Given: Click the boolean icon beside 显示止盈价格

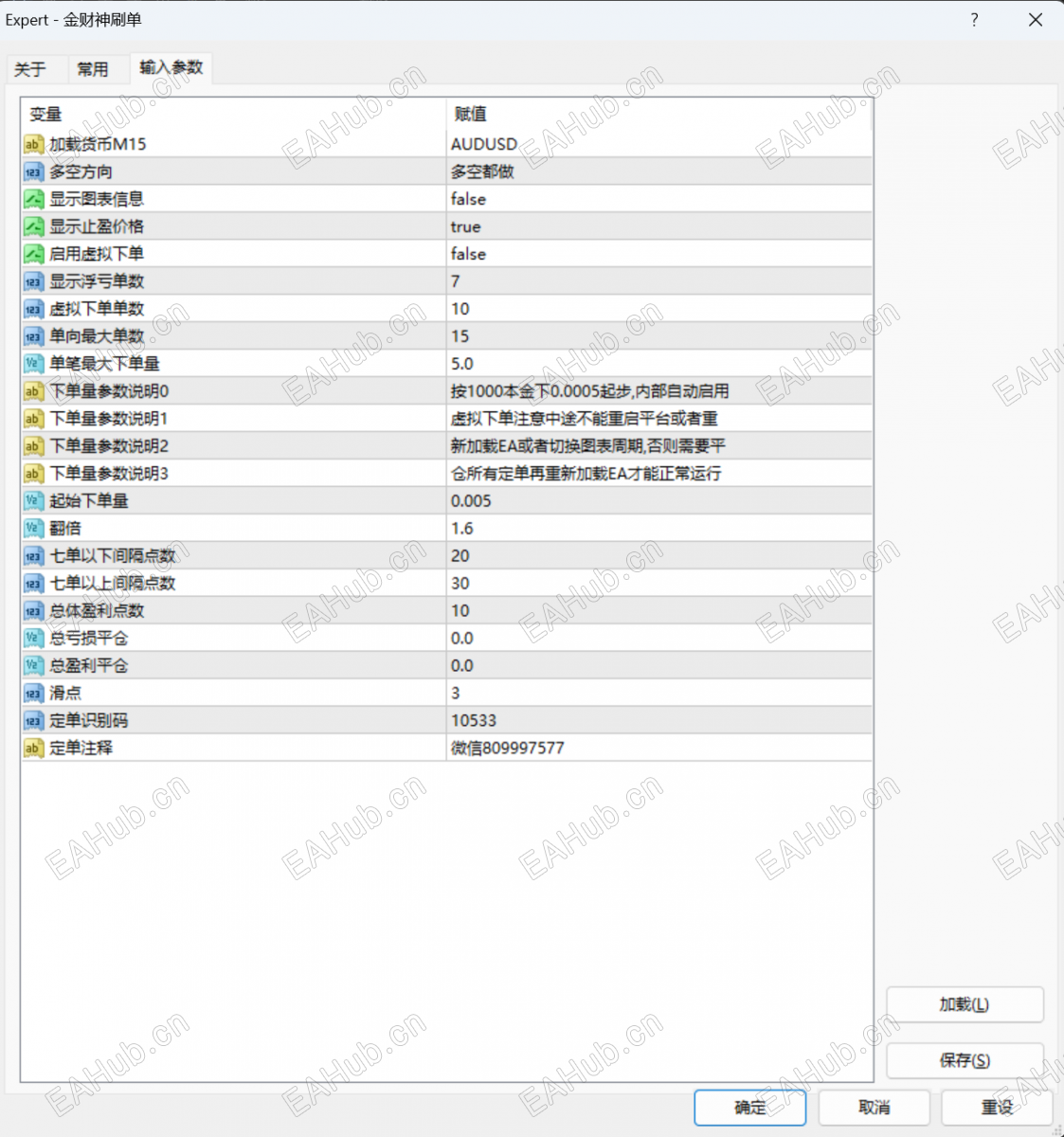Looking at the screenshot, I should pos(33,226).
